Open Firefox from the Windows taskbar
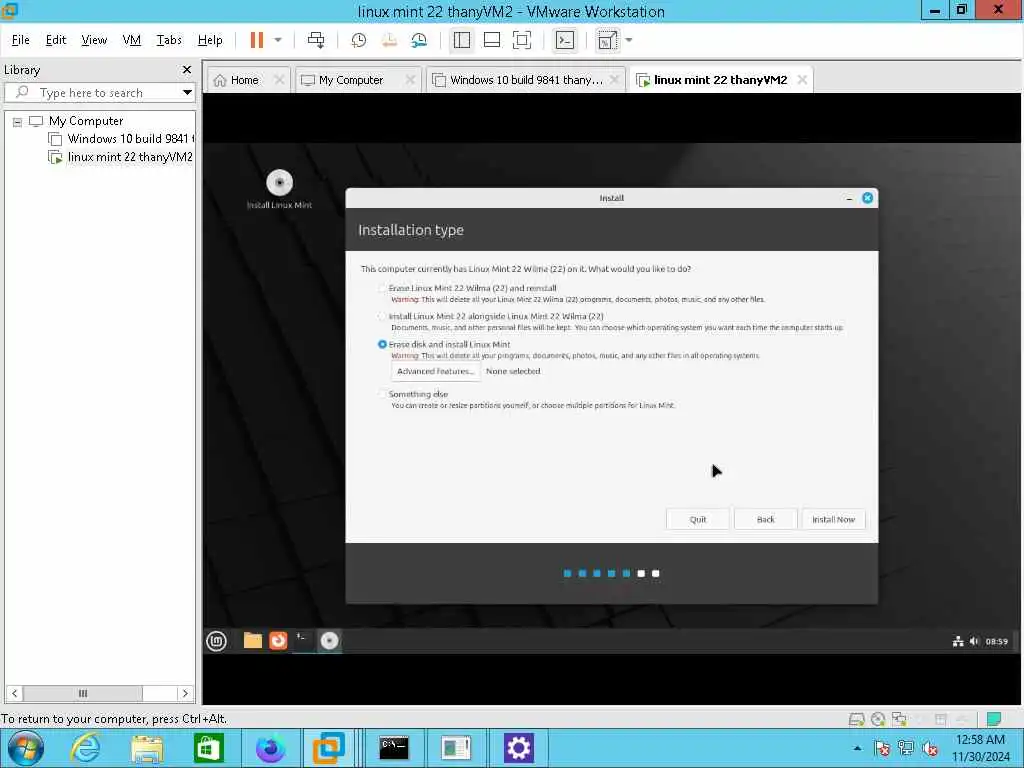The height and width of the screenshot is (768, 1024). tap(270, 748)
